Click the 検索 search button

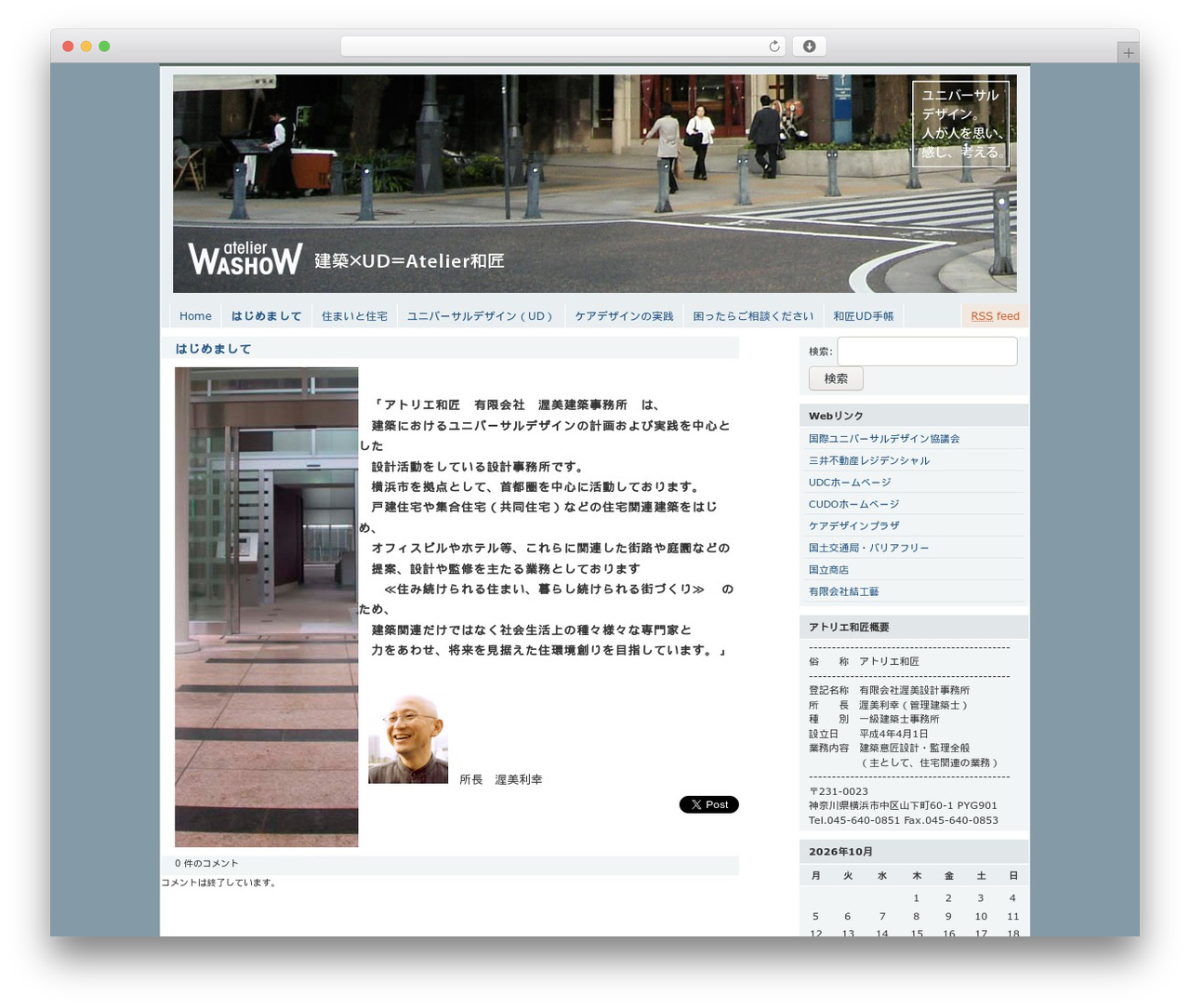click(x=836, y=378)
